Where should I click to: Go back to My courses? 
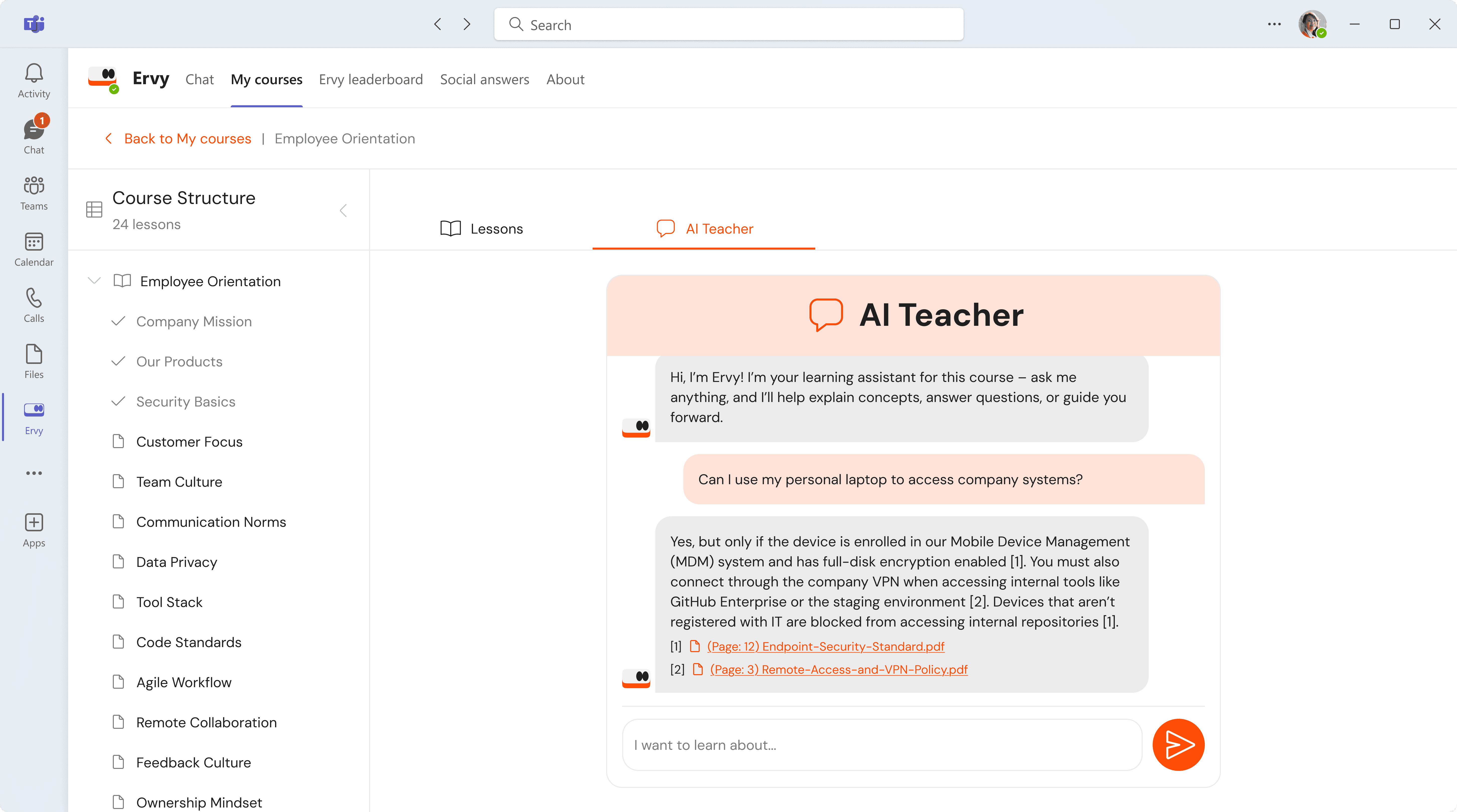pyautogui.click(x=187, y=139)
